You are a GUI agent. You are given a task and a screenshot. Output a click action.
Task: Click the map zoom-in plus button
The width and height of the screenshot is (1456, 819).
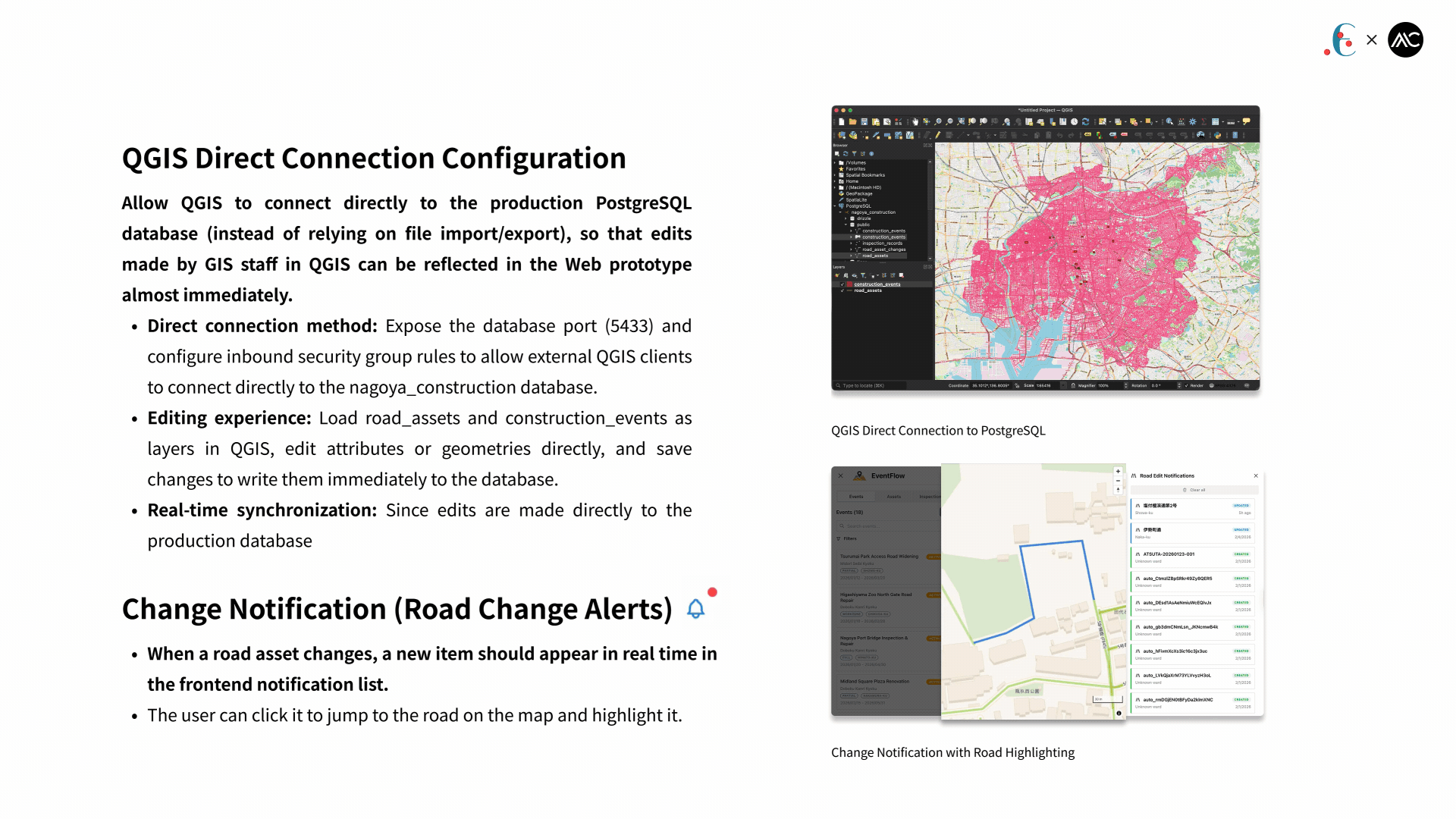(x=1118, y=472)
